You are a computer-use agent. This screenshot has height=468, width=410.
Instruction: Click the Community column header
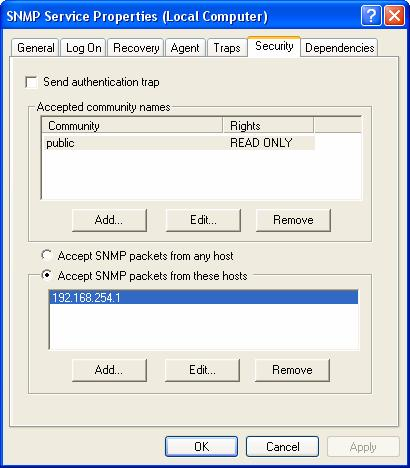(133, 126)
